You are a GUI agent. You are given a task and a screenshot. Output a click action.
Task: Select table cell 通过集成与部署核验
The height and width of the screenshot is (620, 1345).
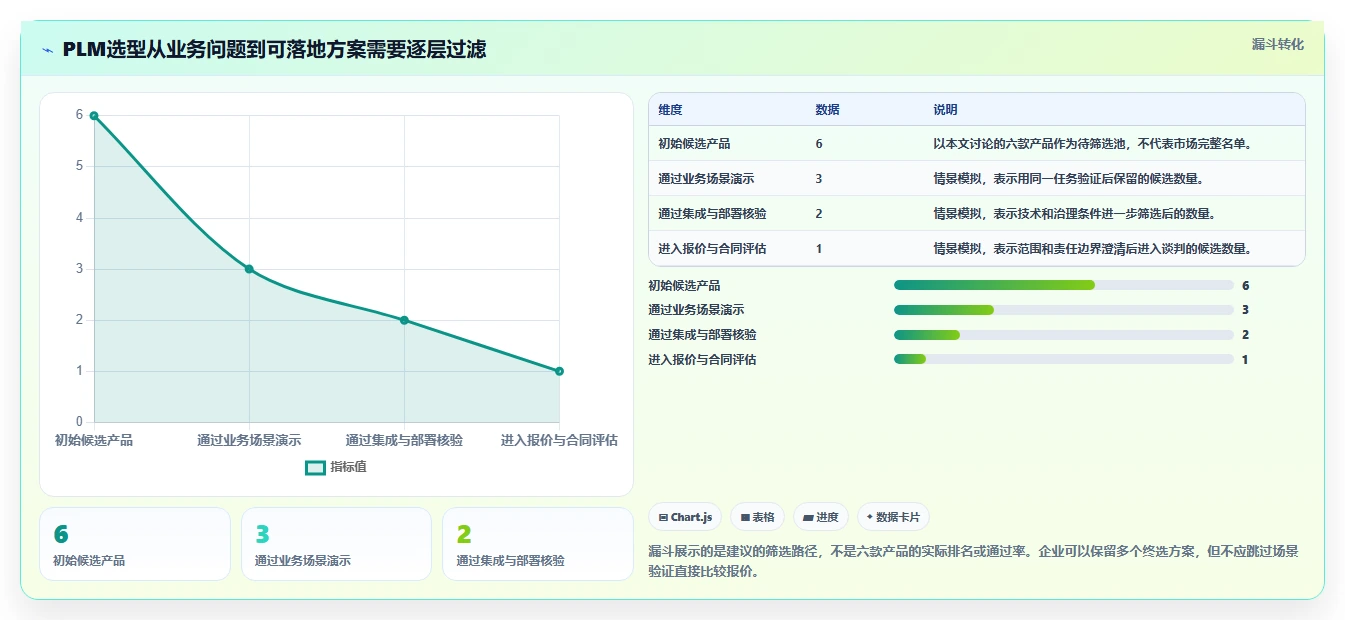coord(712,214)
